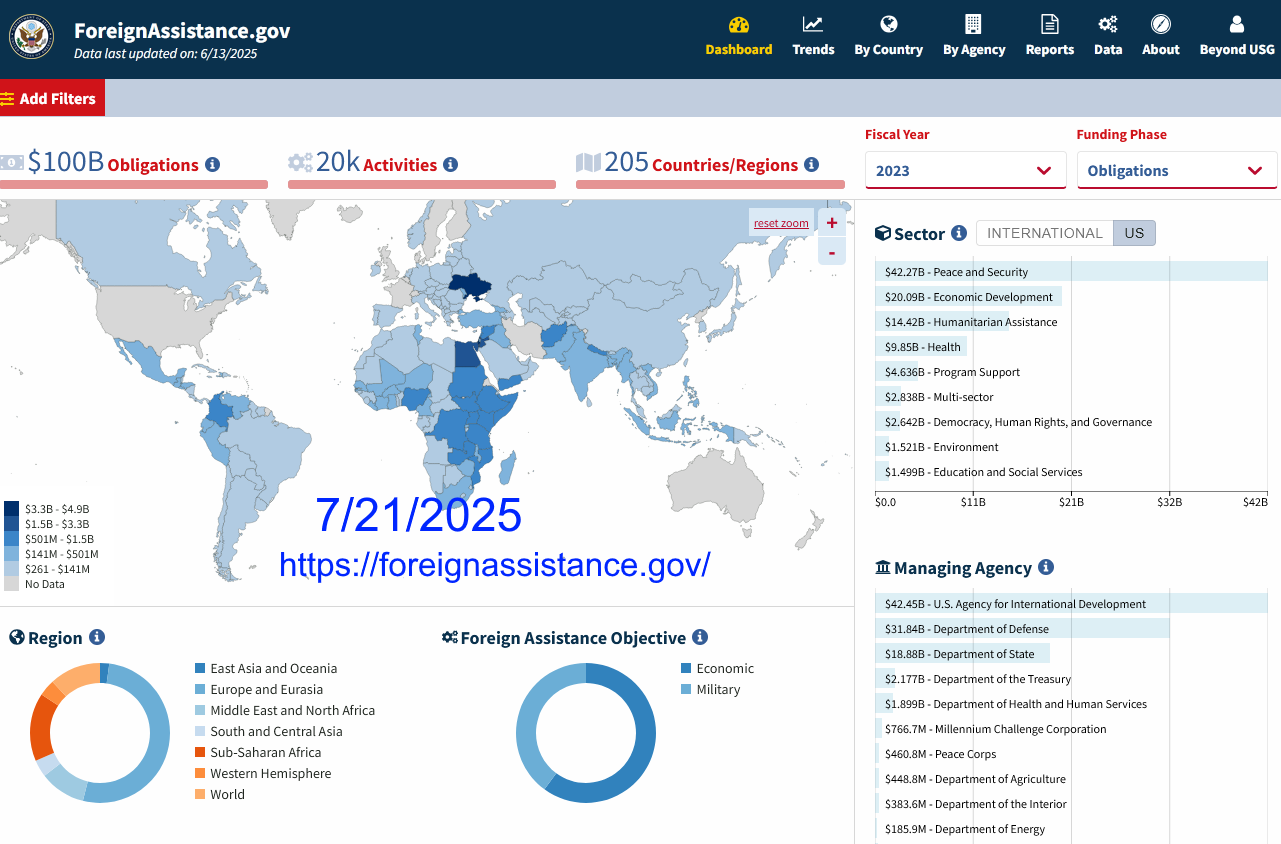
Task: Click the By Agency building icon
Action: tap(973, 24)
